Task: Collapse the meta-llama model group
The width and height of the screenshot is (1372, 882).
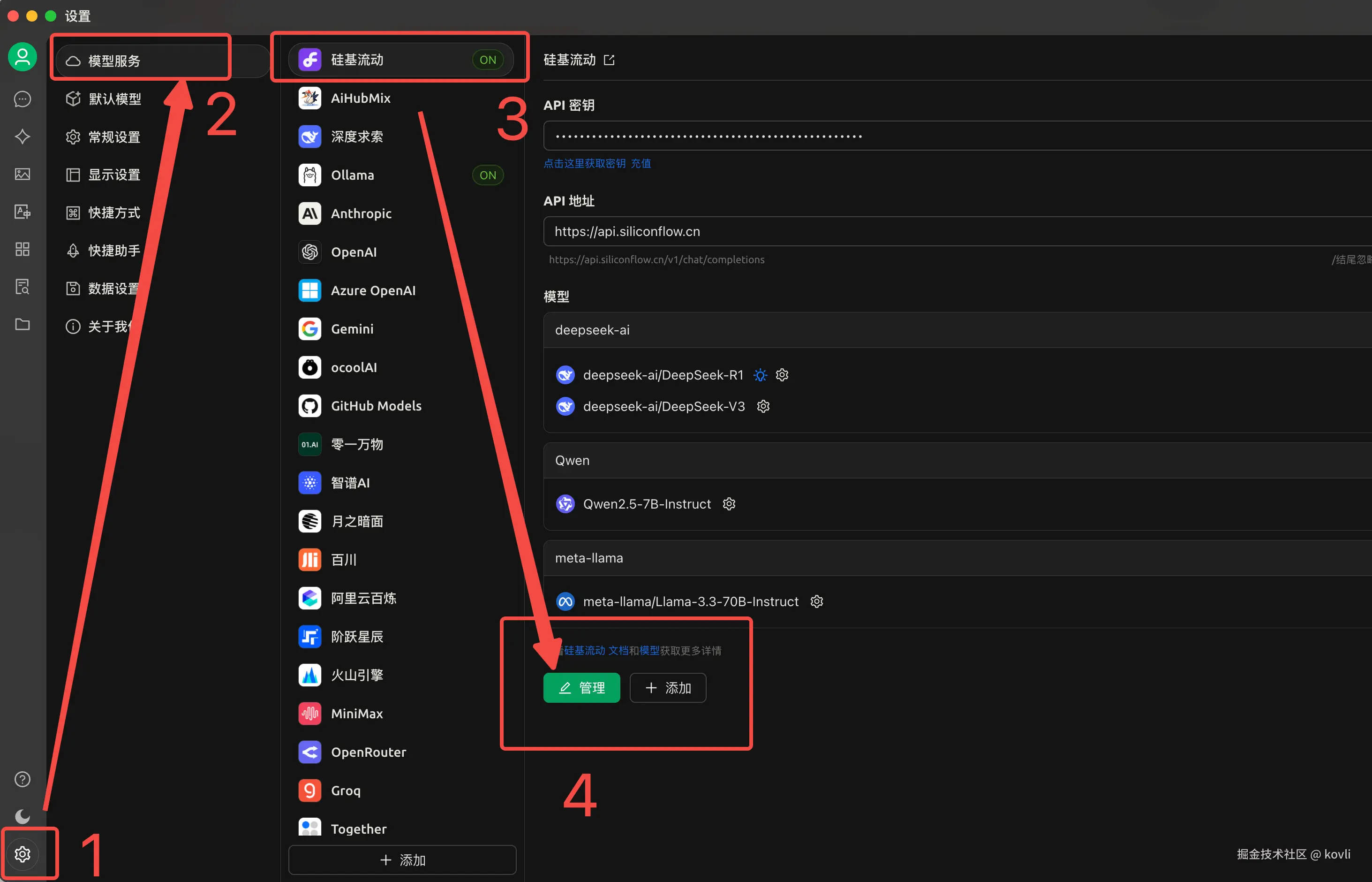Action: tap(589, 558)
